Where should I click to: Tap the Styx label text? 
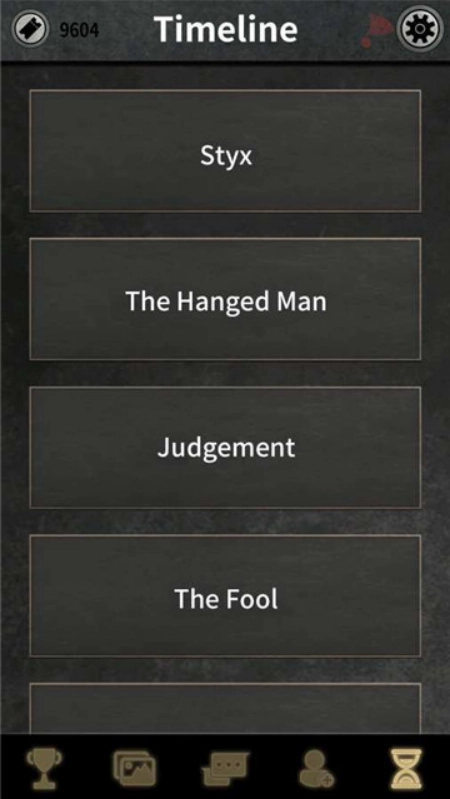tap(226, 156)
